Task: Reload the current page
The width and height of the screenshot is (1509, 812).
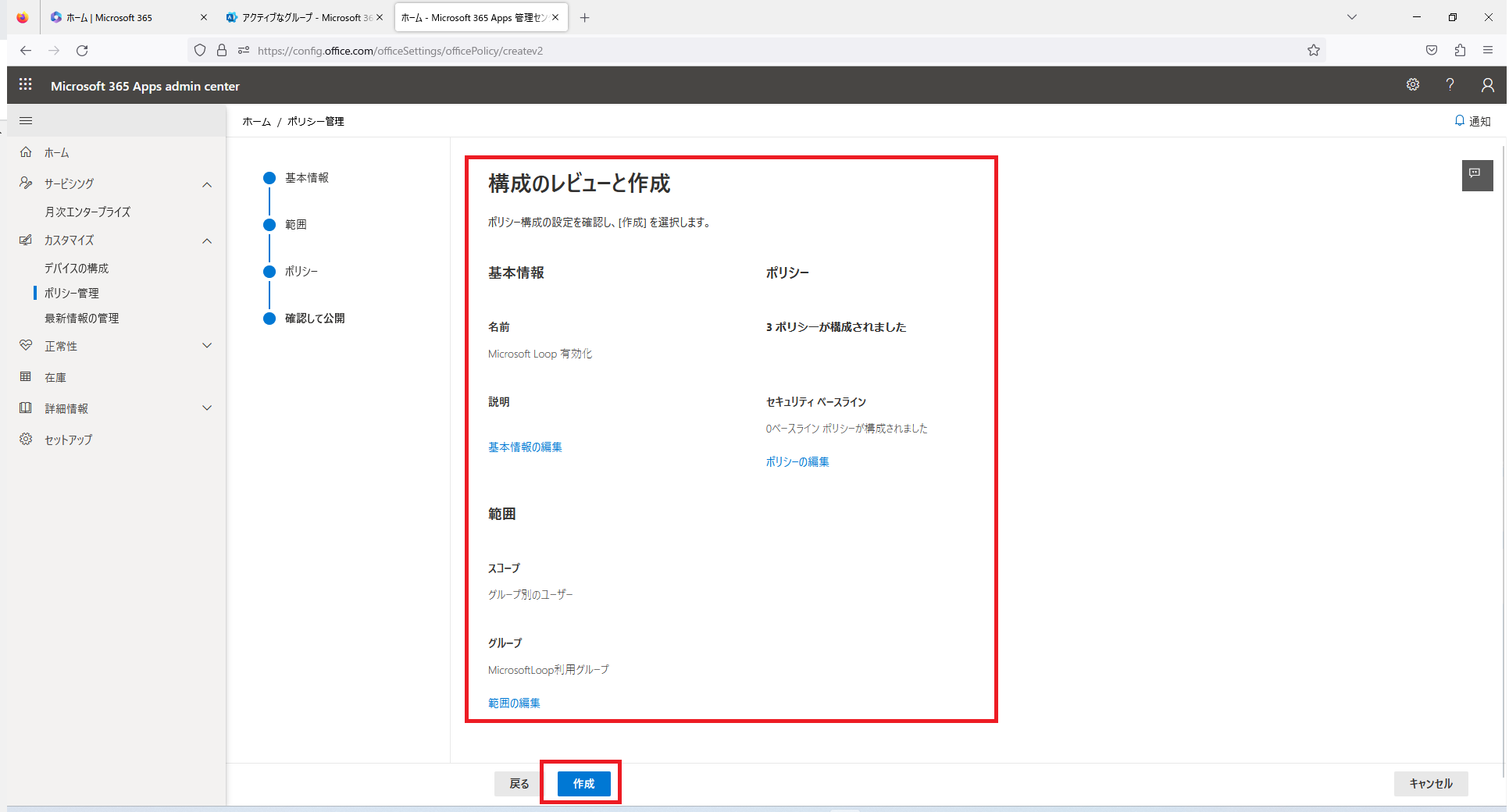Action: click(82, 50)
